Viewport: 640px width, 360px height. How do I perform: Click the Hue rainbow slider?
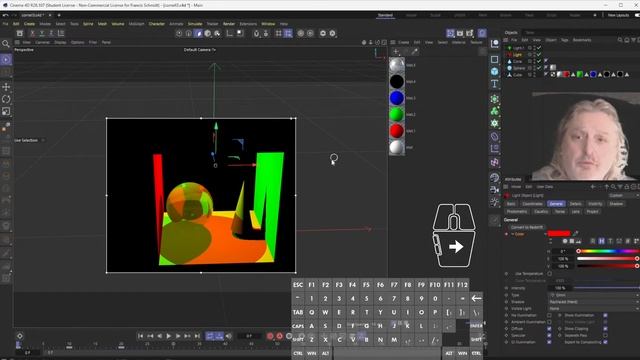(x=608, y=251)
